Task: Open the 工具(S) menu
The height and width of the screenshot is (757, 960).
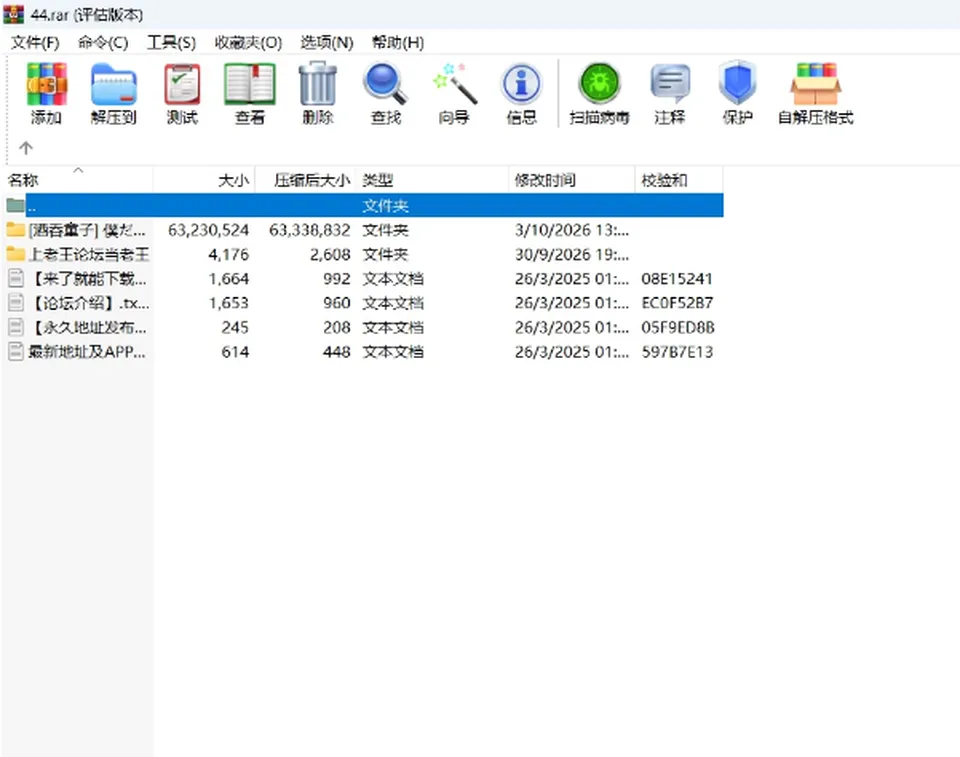Action: click(171, 42)
